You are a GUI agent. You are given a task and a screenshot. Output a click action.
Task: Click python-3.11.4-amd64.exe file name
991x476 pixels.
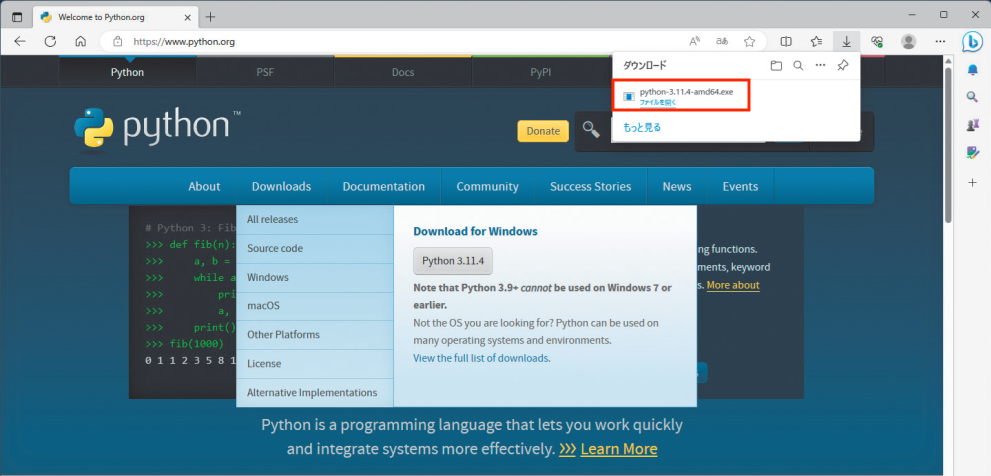coord(686,92)
